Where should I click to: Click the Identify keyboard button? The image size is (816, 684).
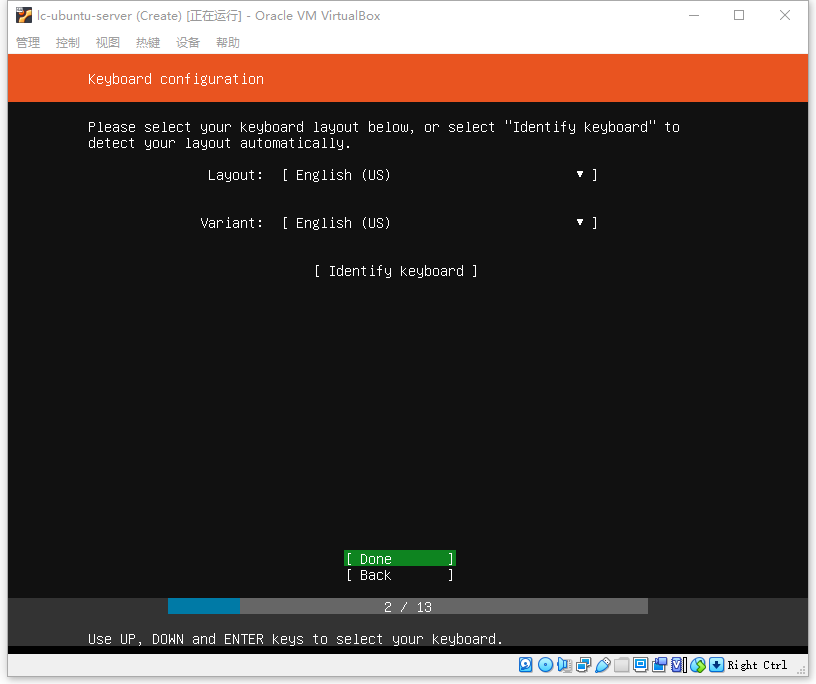[x=396, y=271]
